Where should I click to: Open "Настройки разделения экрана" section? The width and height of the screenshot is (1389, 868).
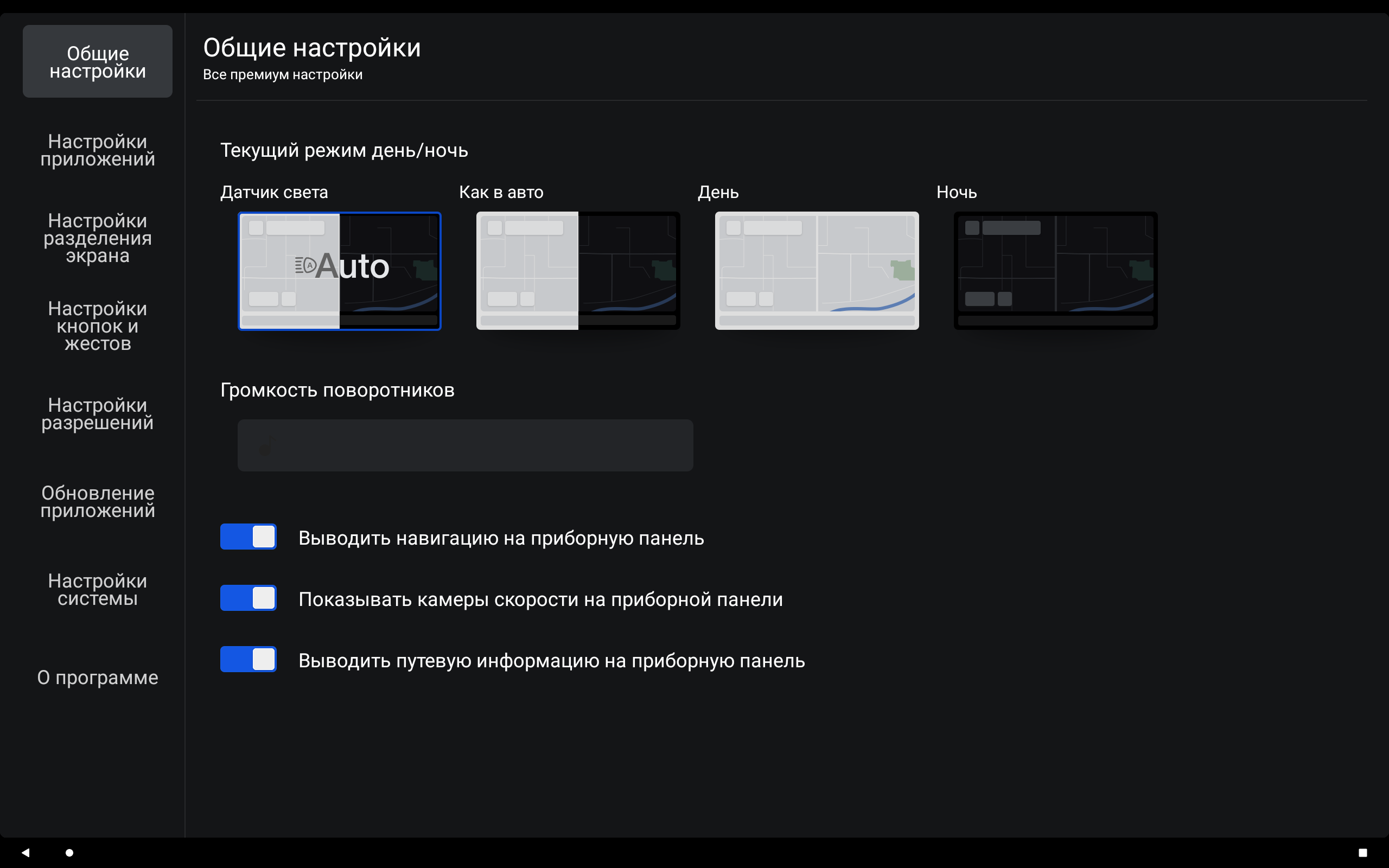coord(98,238)
